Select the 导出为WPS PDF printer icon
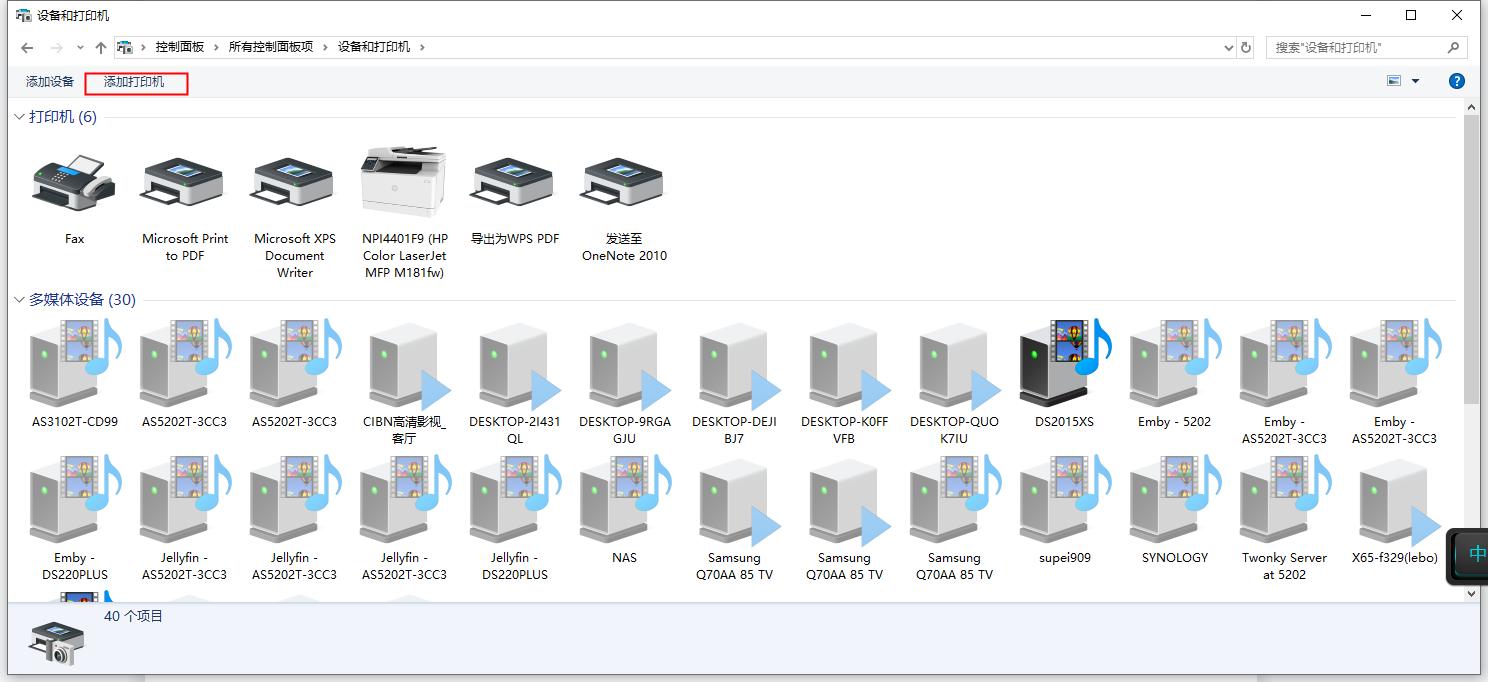1488x682 pixels. point(514,184)
